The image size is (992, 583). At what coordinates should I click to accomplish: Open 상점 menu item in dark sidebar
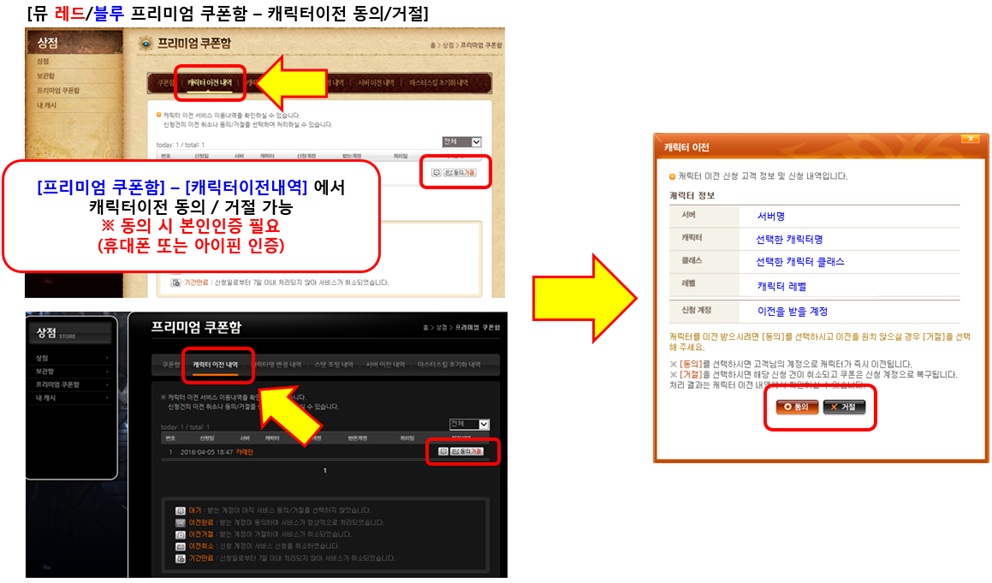pos(42,358)
